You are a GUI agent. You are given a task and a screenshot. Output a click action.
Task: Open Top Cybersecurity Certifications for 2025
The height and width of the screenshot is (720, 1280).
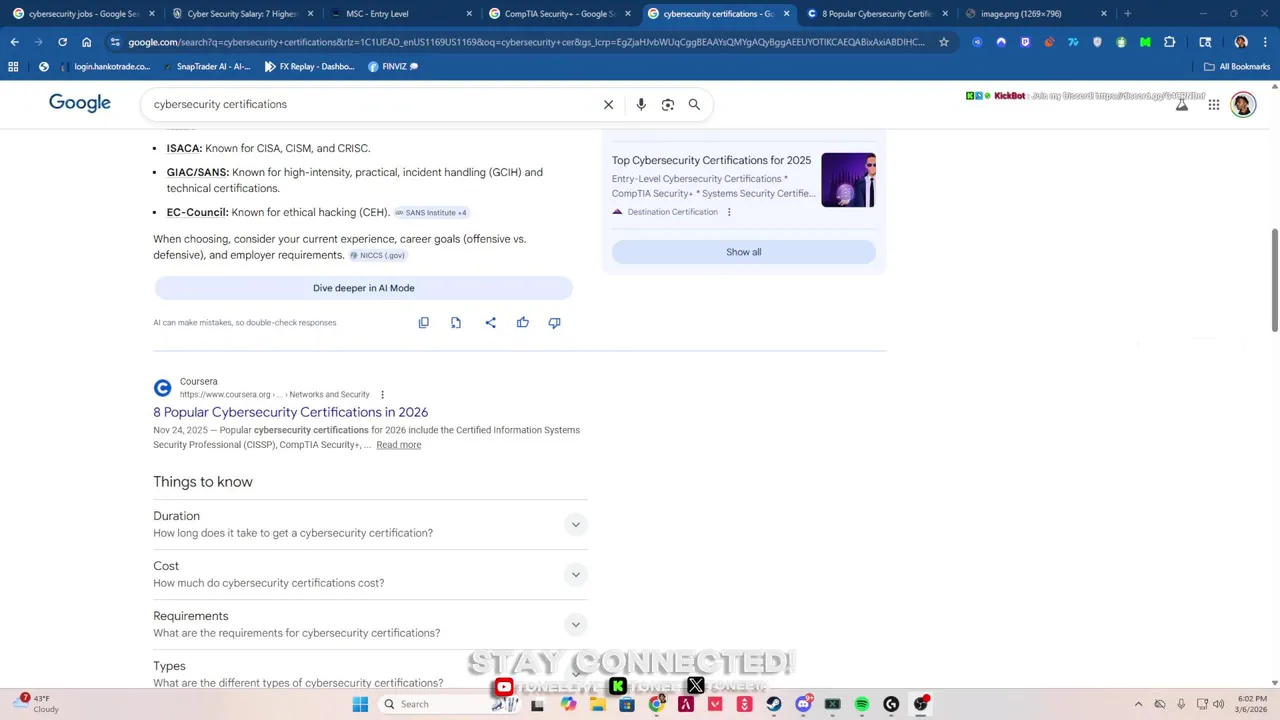(x=711, y=160)
